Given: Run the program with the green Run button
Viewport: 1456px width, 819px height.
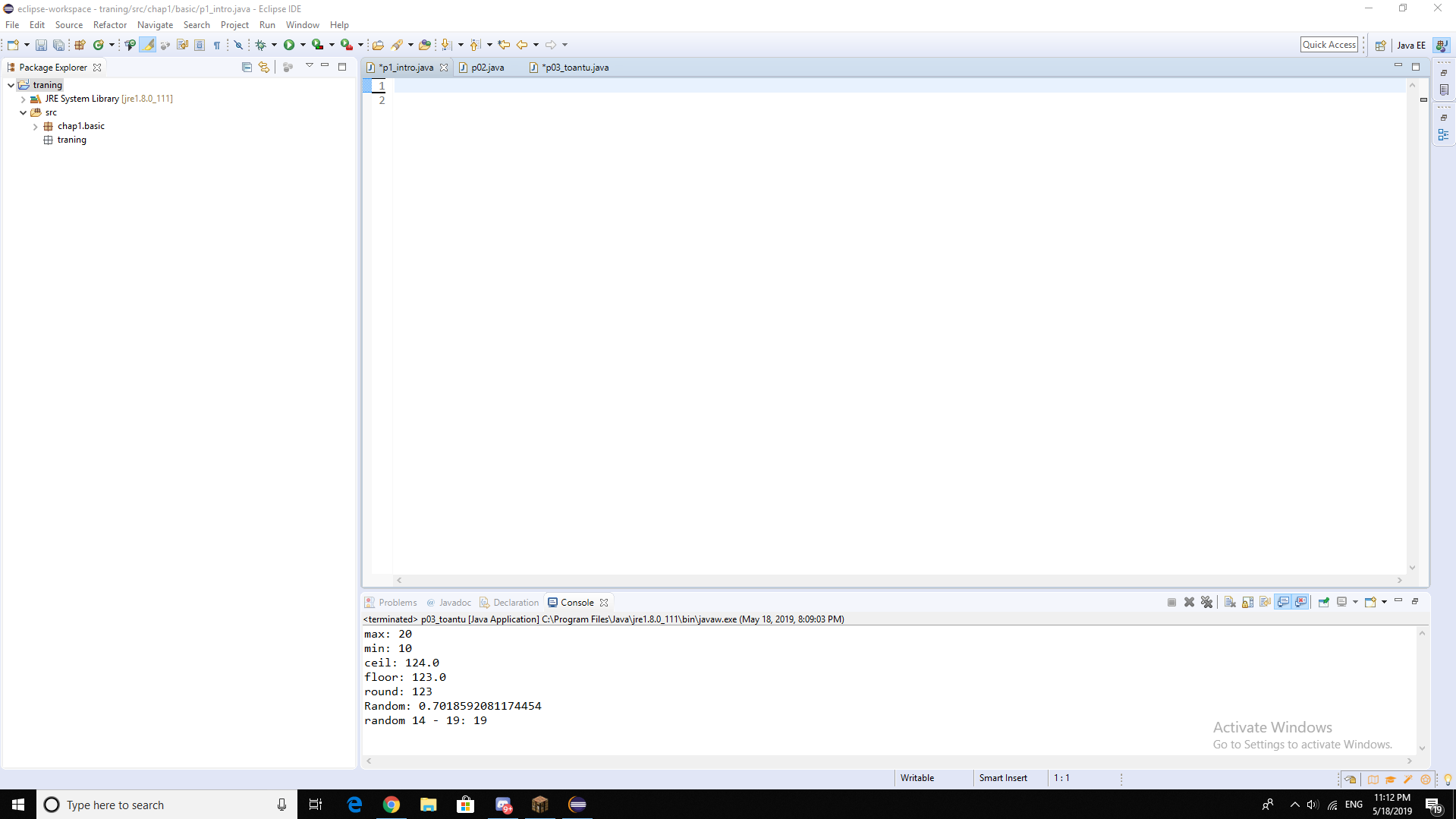Looking at the screenshot, I should click(289, 46).
